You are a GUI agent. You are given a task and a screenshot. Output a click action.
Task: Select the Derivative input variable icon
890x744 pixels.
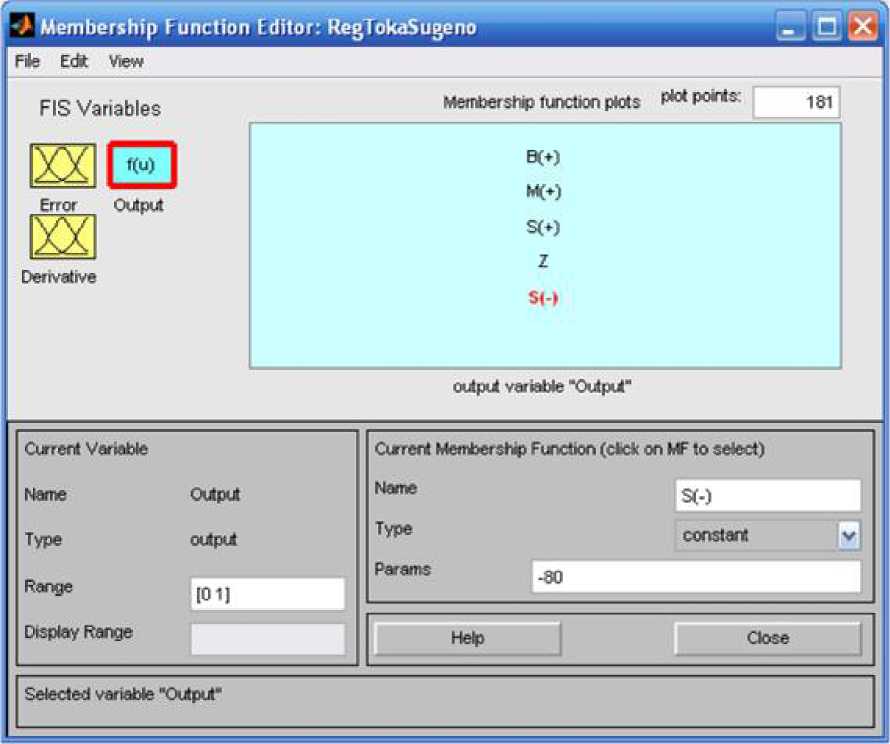pyautogui.click(x=63, y=237)
